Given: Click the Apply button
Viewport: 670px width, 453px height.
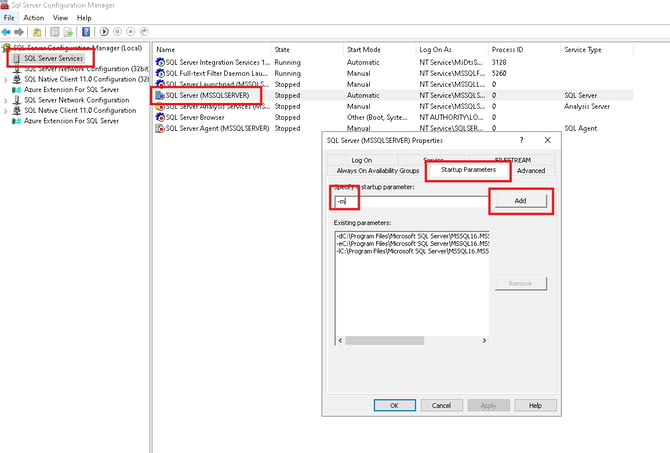Looking at the screenshot, I should tap(488, 406).
